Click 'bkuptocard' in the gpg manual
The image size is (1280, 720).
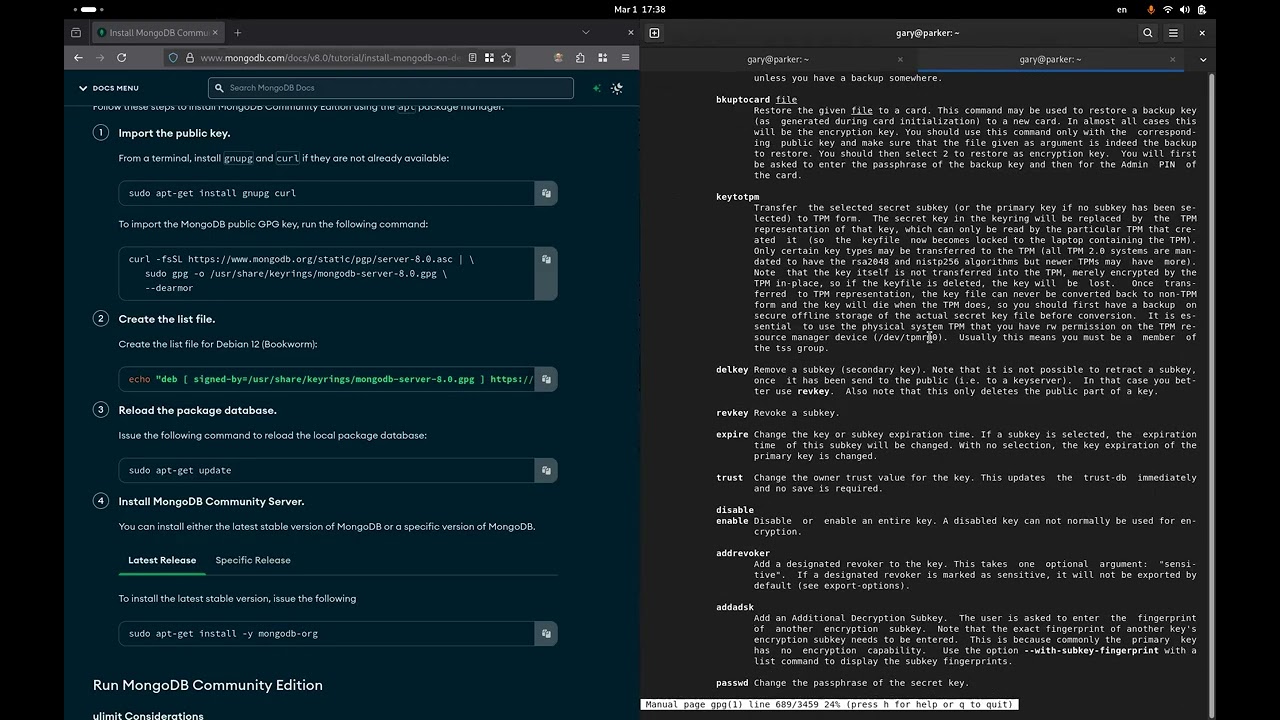(x=743, y=100)
